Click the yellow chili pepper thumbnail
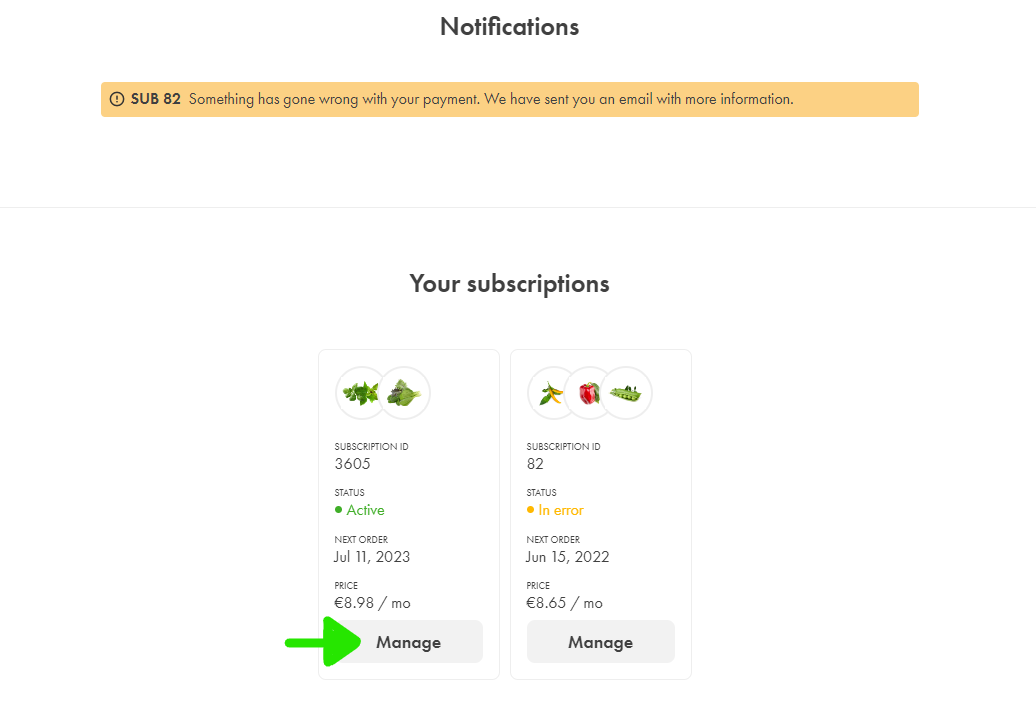 coord(551,393)
